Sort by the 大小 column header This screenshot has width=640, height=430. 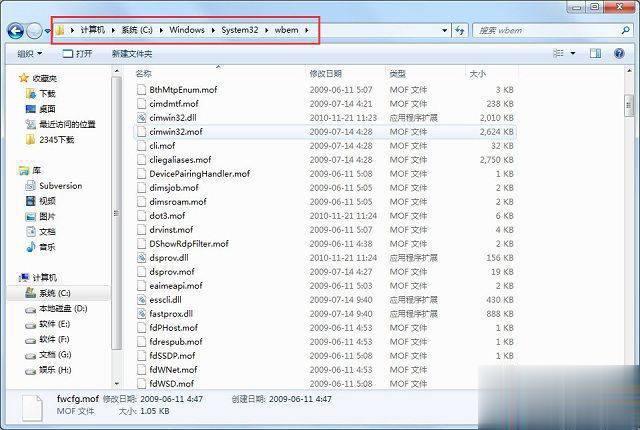pyautogui.click(x=477, y=73)
